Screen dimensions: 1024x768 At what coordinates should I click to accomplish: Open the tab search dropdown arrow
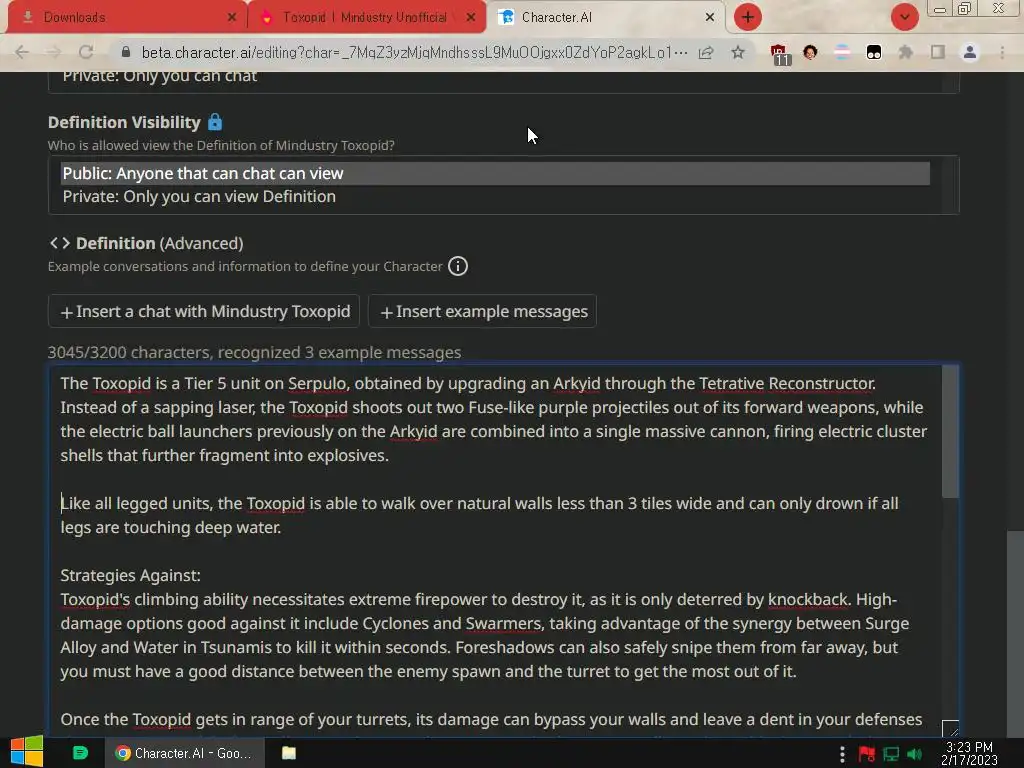pos(904,17)
